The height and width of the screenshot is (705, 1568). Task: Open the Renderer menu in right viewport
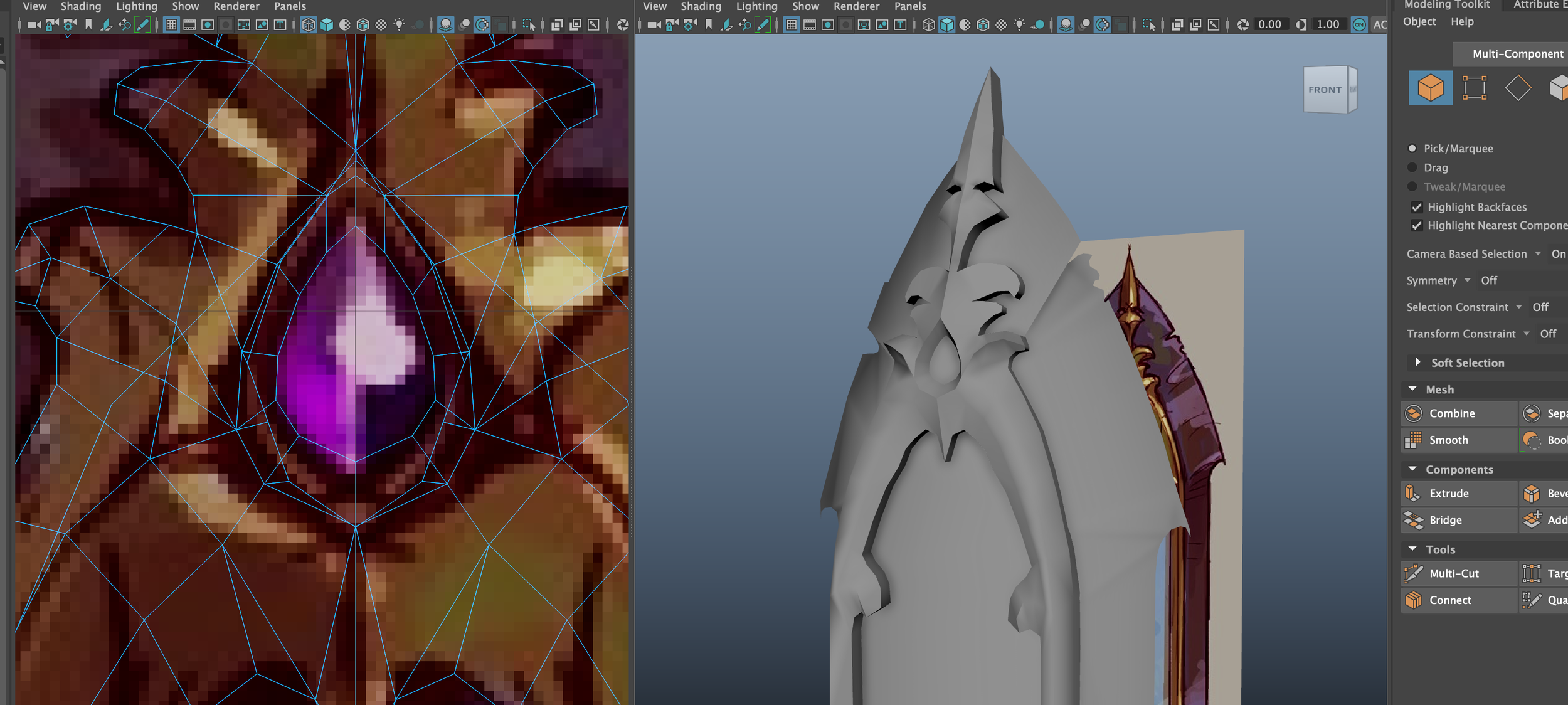pos(856,6)
